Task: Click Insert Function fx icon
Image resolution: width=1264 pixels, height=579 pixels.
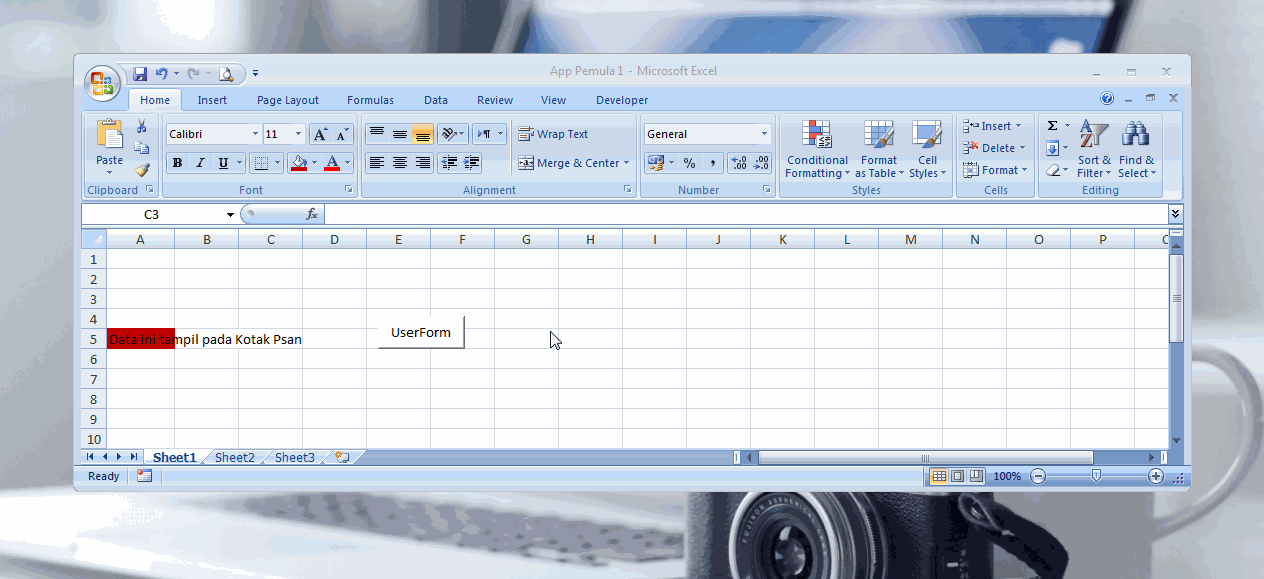Action: pos(312,214)
